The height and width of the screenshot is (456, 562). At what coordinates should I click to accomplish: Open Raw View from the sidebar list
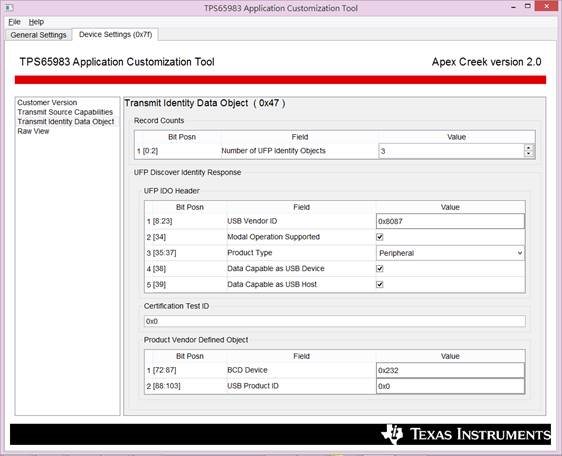[33, 131]
